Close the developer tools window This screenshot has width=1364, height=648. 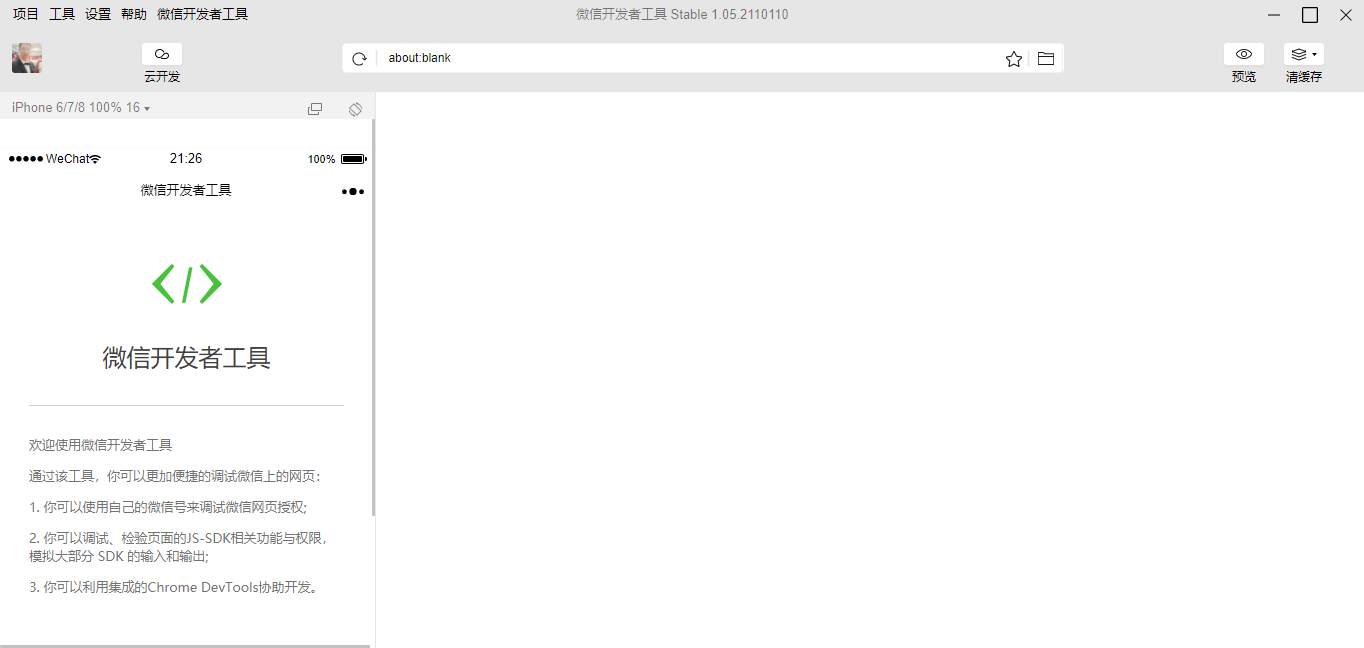click(x=1346, y=15)
